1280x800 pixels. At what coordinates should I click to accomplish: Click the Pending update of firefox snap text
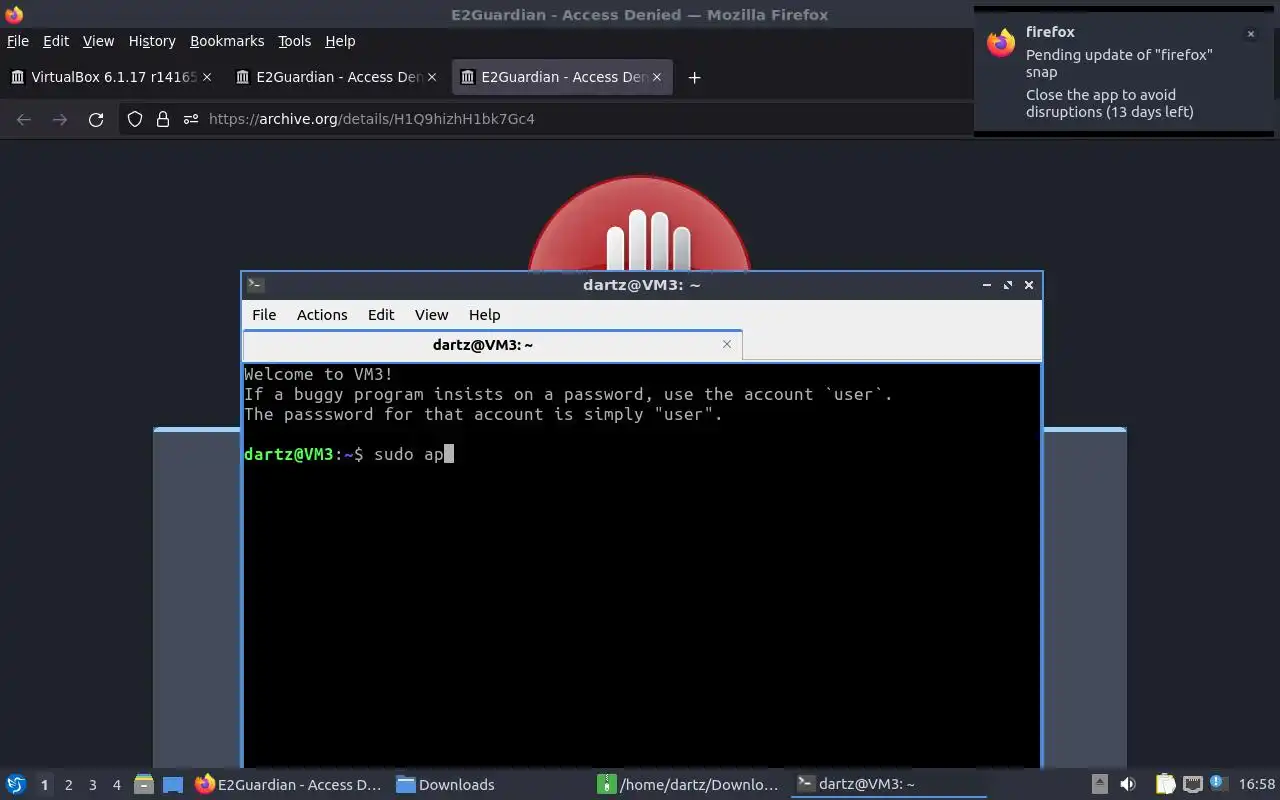tap(1119, 63)
